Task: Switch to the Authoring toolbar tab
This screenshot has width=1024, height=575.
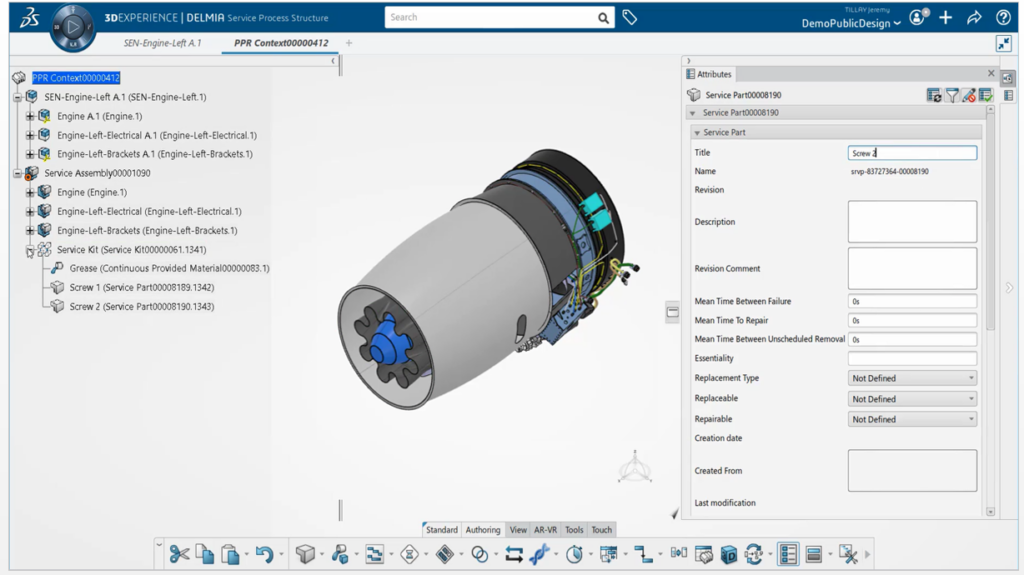Action: [x=483, y=530]
